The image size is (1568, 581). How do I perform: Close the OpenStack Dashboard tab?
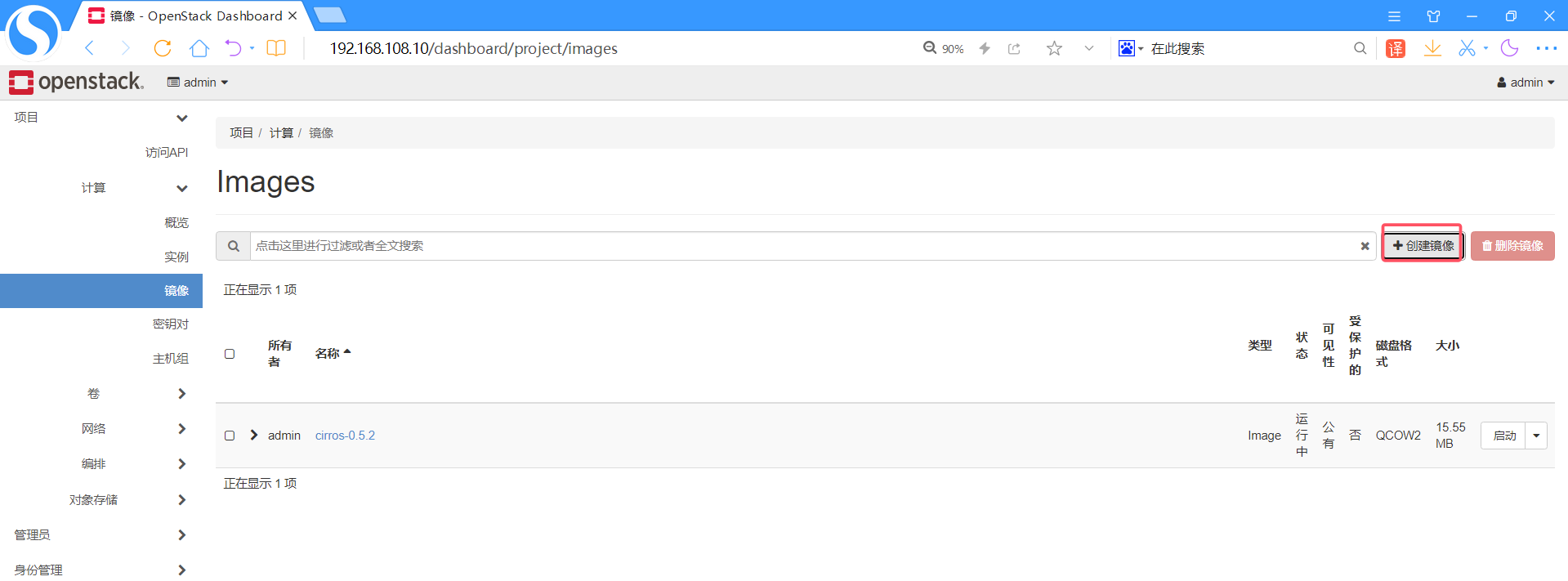pyautogui.click(x=293, y=16)
